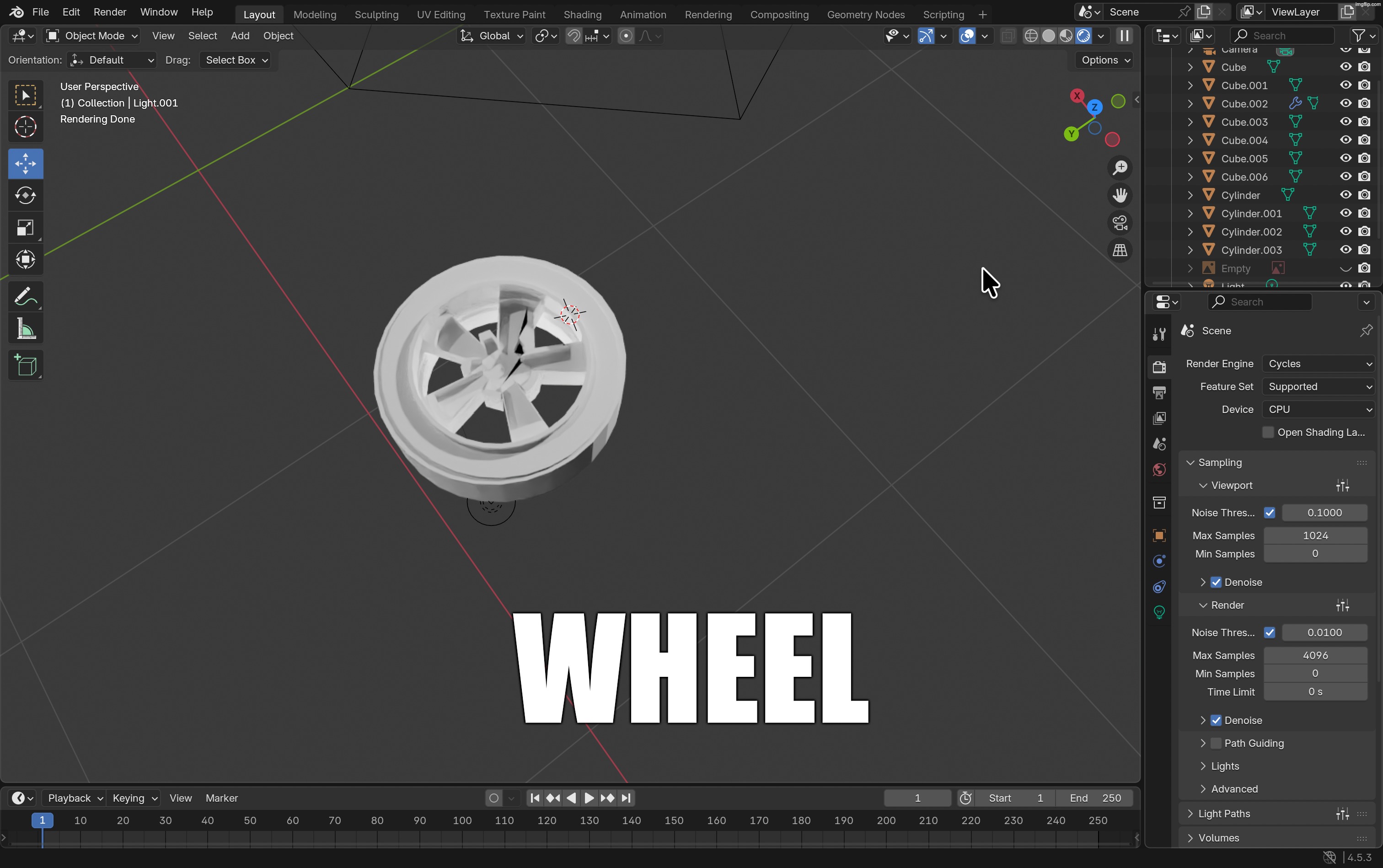This screenshot has width=1383, height=868.
Task: Disable the Denoise checkbox under Render
Action: coord(1215,720)
